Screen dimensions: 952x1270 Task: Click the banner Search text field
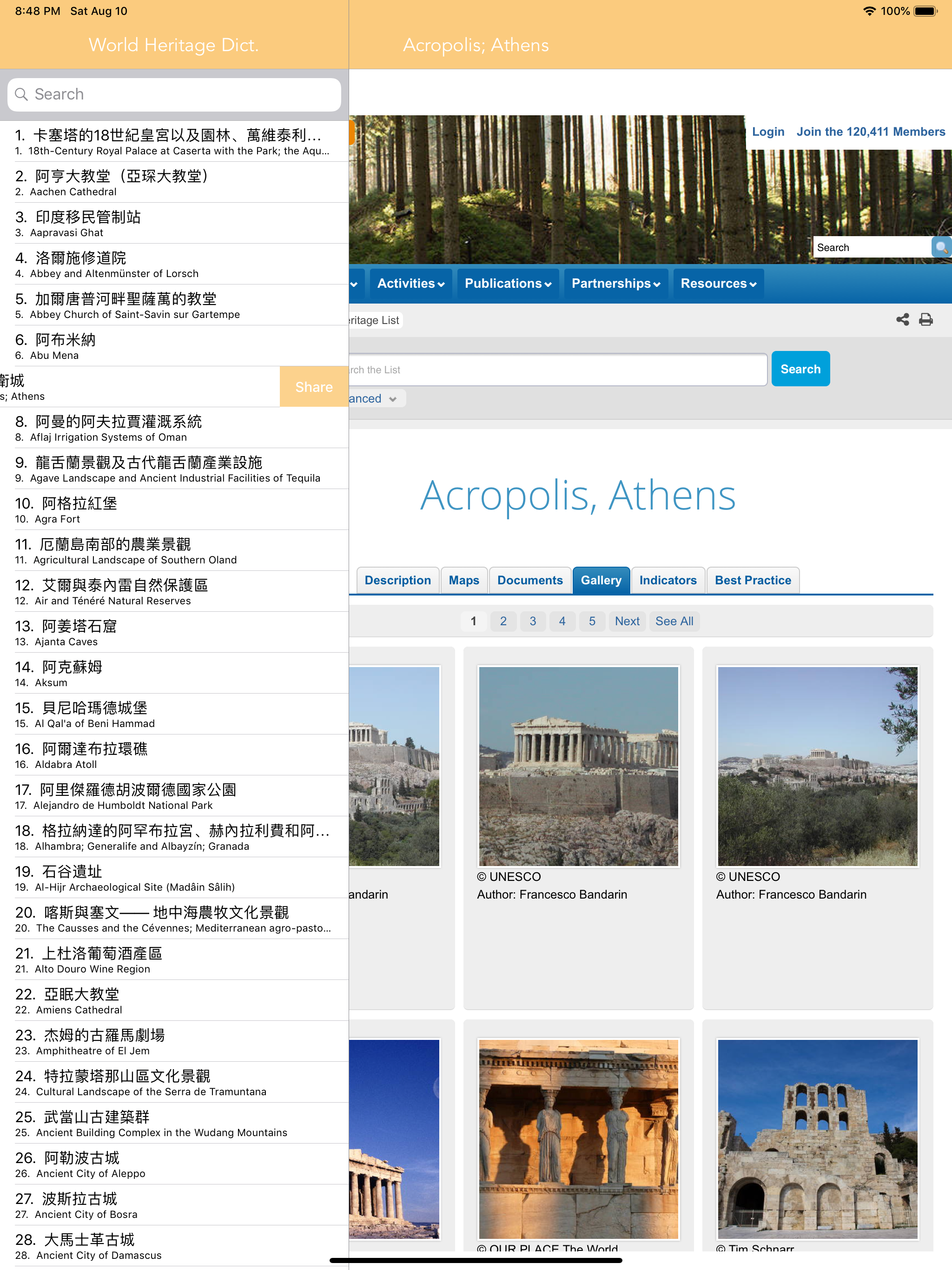click(x=872, y=247)
